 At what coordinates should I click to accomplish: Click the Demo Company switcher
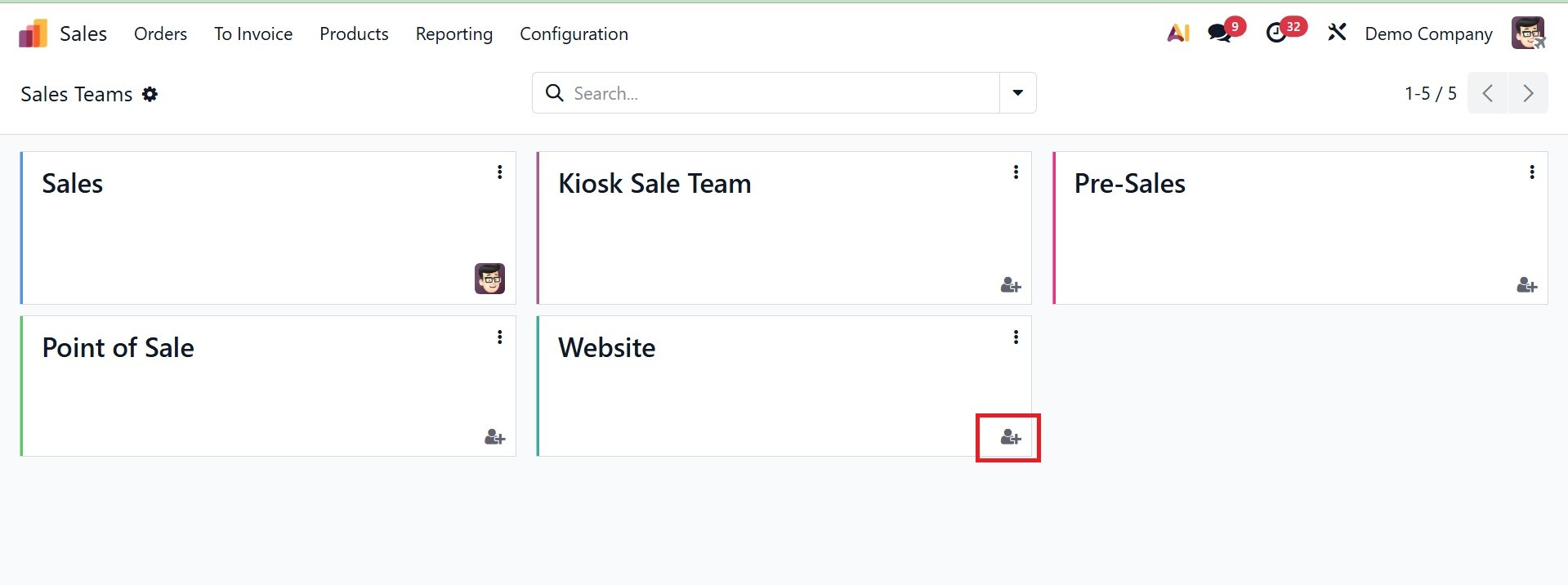coord(1428,34)
